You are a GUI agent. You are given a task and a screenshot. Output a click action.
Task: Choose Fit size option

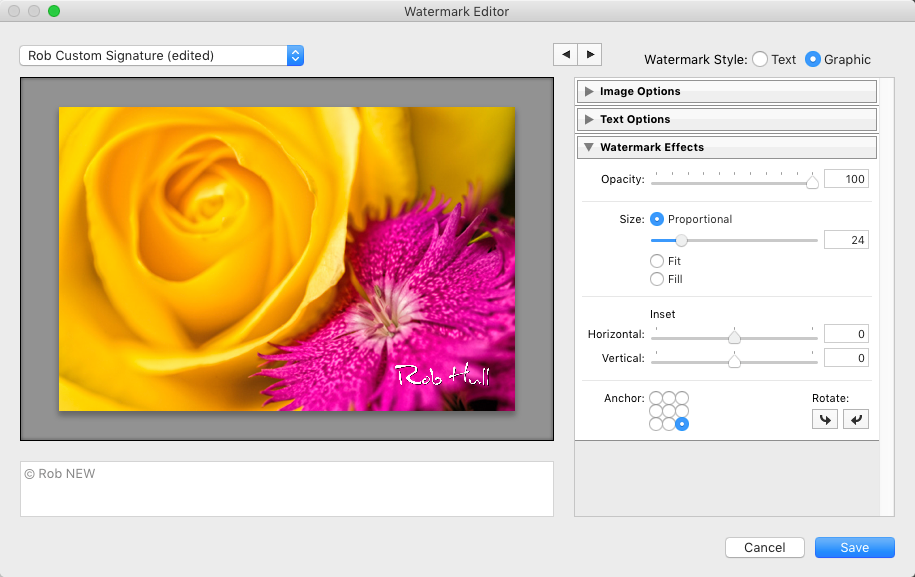pos(656,261)
